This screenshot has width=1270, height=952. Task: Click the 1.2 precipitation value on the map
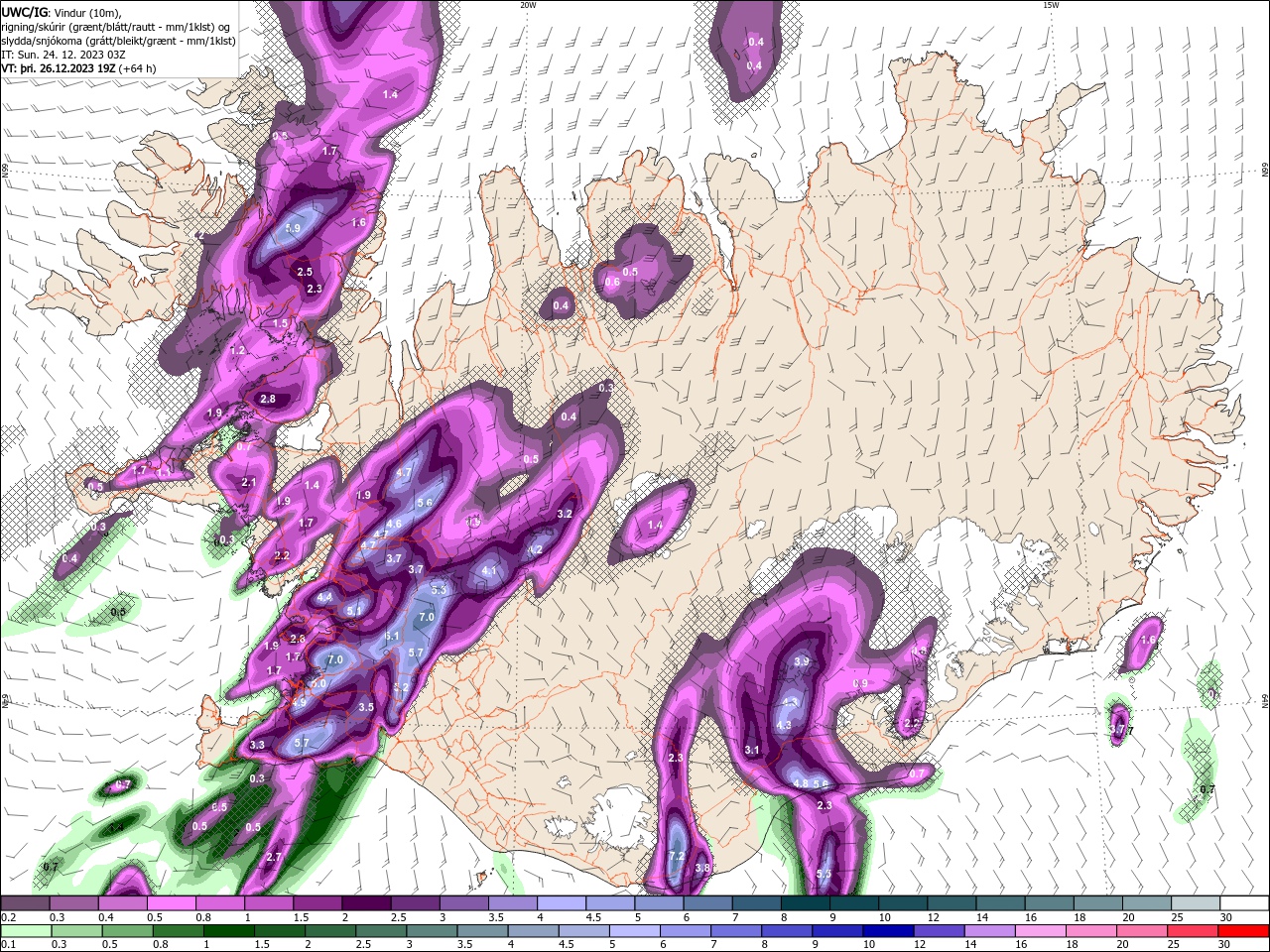237,351
